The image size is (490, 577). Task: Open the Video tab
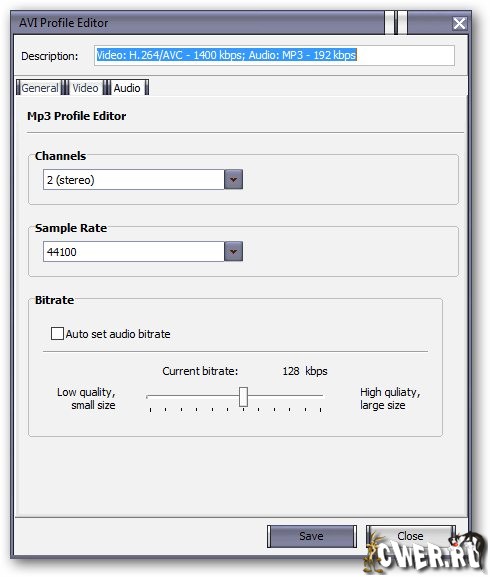[x=85, y=88]
